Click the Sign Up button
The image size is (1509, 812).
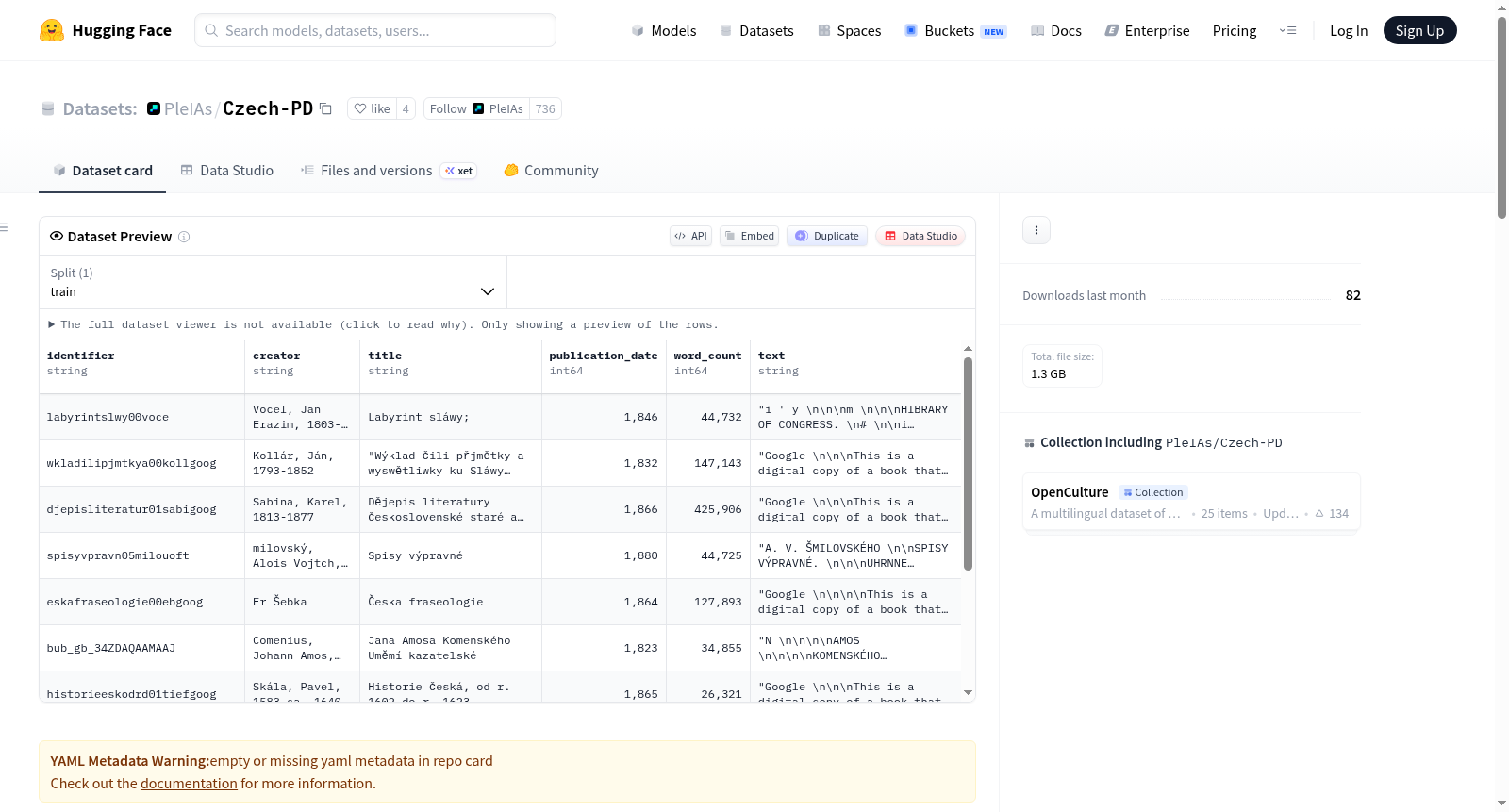(1420, 30)
